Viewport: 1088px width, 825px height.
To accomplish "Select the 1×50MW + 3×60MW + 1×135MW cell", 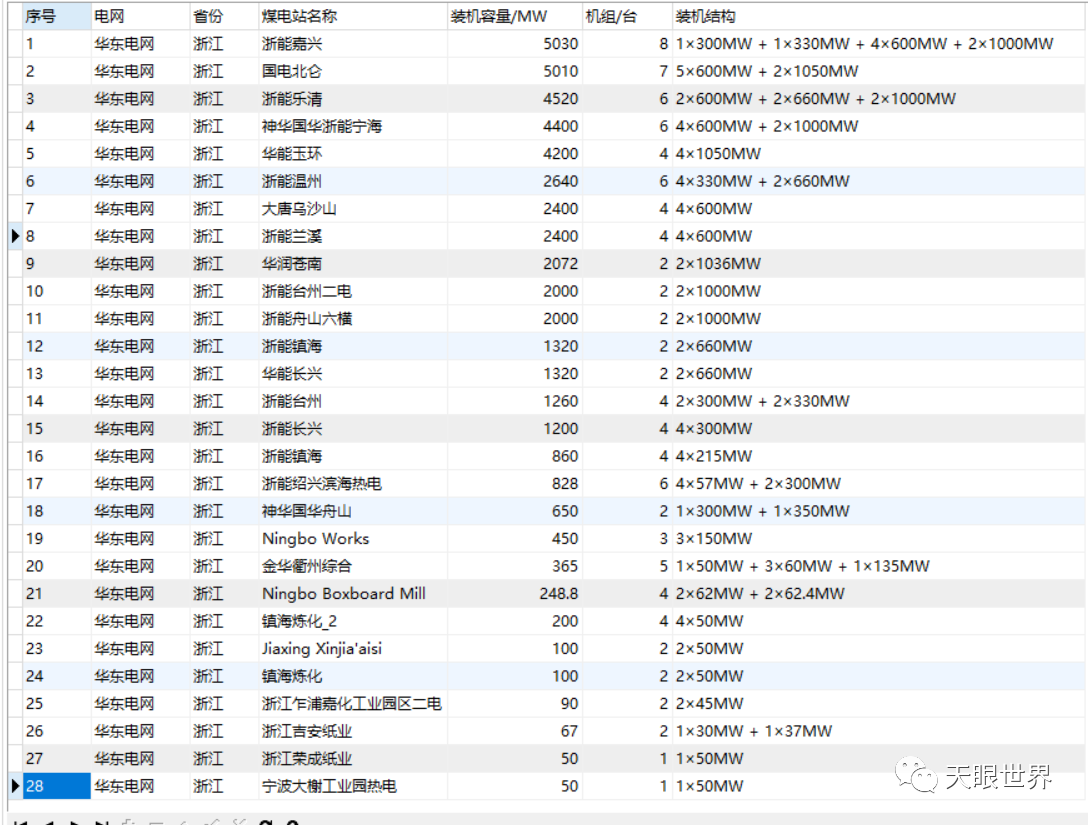I will pyautogui.click(x=878, y=566).
